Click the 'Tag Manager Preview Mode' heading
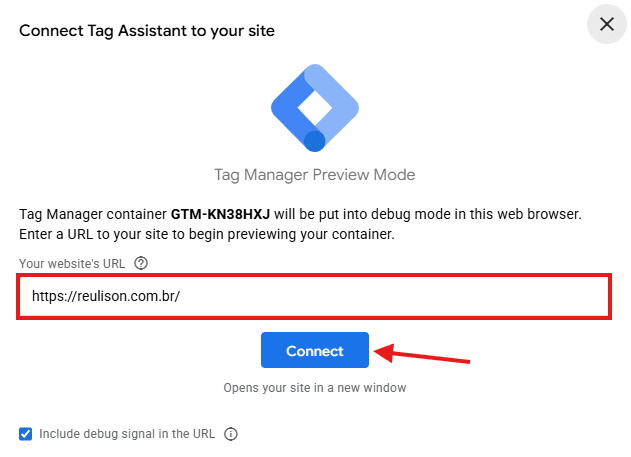This screenshot has height=457, width=631. (x=315, y=175)
